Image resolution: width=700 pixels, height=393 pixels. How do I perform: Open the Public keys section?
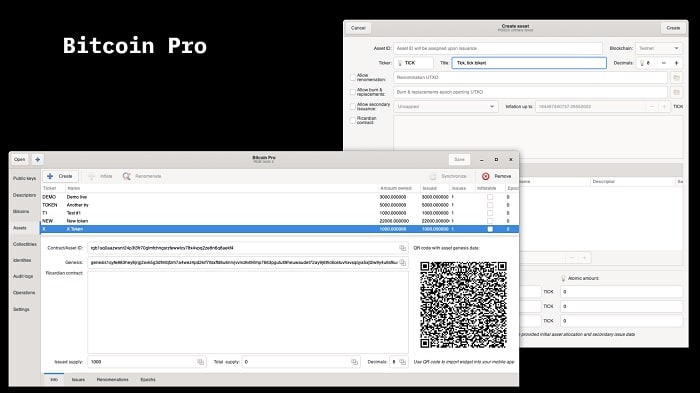coord(25,178)
